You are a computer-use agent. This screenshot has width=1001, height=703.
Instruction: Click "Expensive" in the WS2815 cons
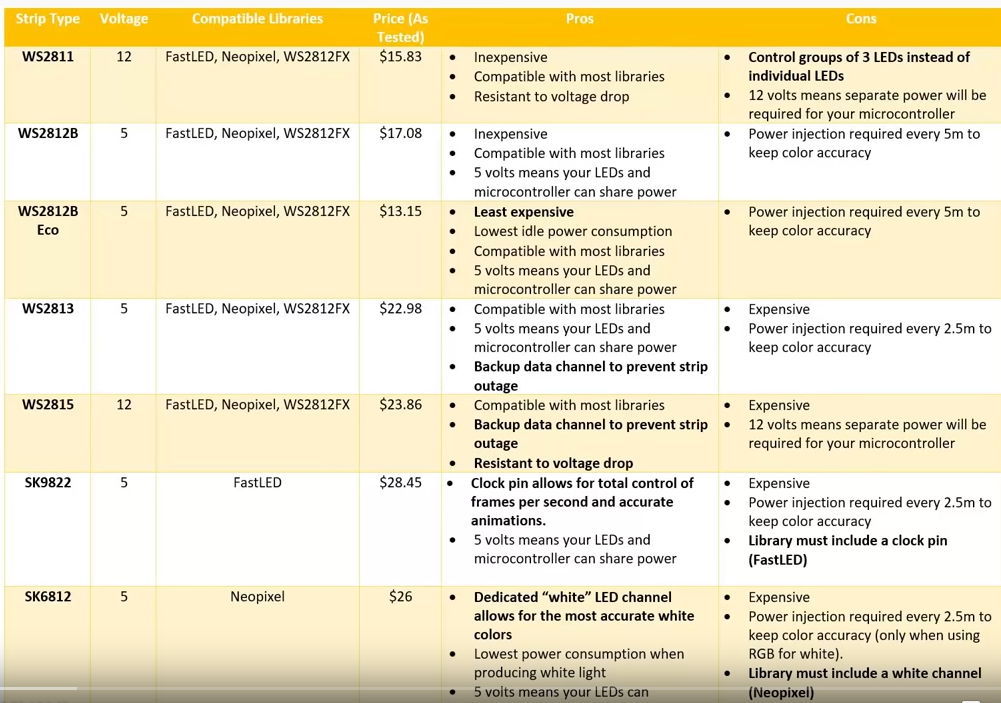pos(779,405)
